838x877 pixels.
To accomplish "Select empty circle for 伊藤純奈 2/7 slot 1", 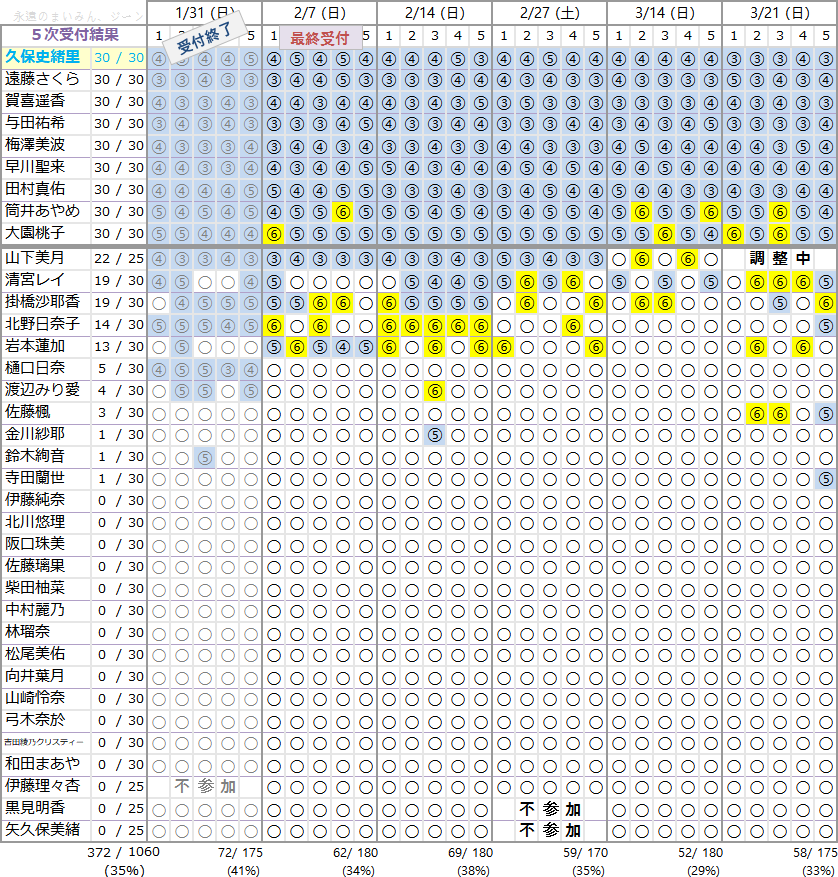I will pos(274,499).
